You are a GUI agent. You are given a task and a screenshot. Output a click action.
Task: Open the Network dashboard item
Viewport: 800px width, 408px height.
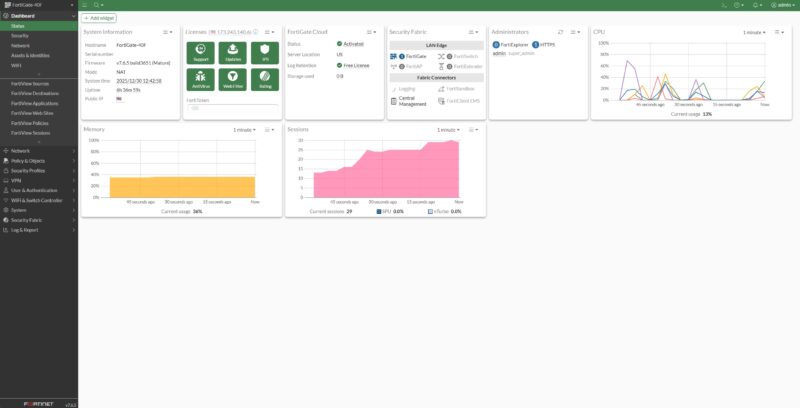pos(39,46)
